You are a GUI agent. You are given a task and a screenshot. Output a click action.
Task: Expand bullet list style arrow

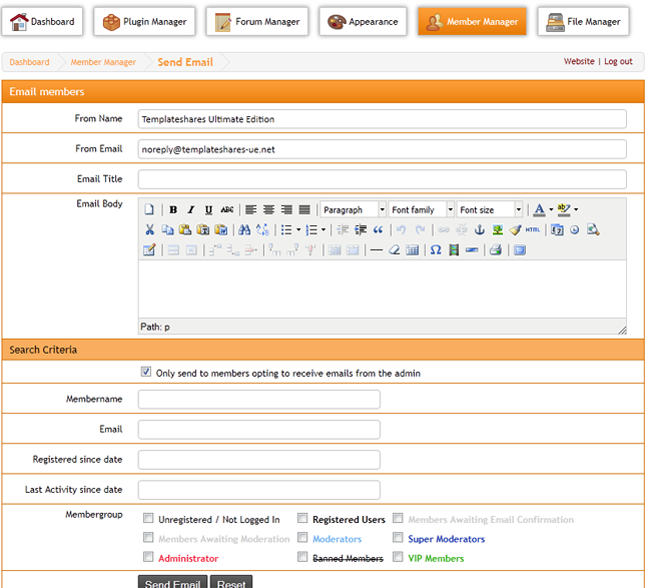coord(298,229)
